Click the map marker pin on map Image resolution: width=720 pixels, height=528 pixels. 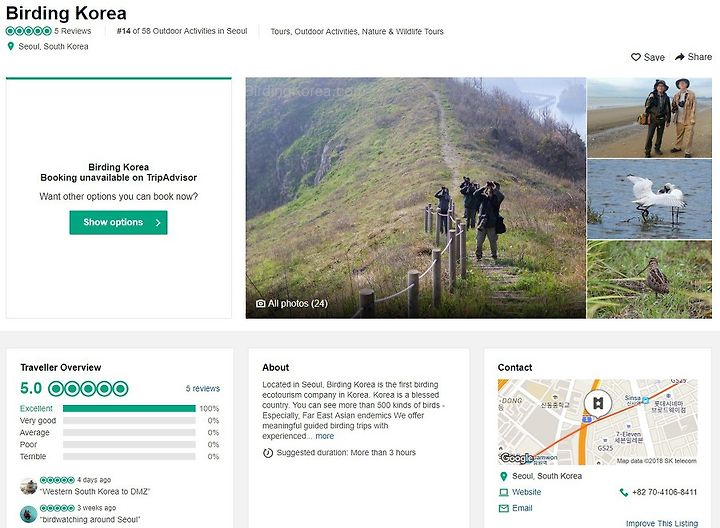click(597, 404)
